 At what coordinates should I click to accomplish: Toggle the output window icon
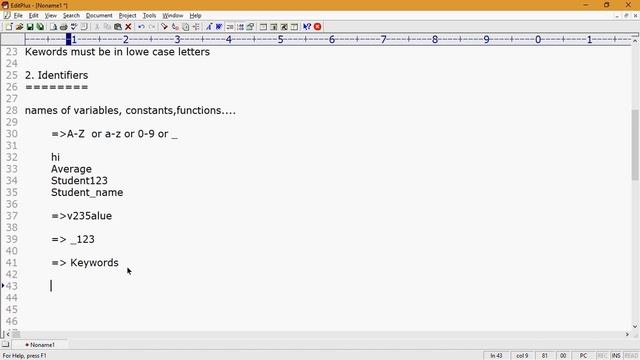tap(294, 27)
